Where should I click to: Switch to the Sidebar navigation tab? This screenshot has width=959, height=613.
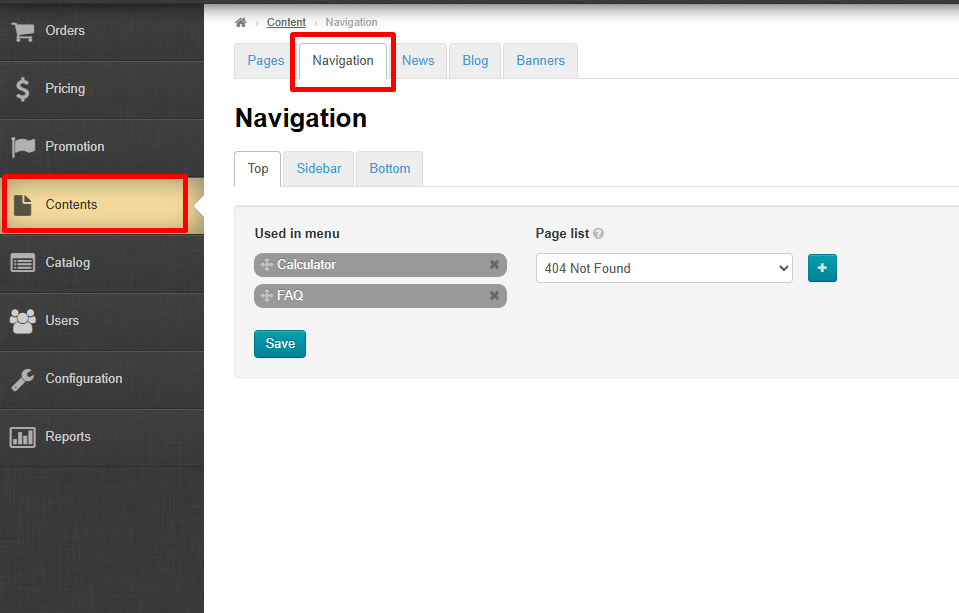click(x=319, y=169)
